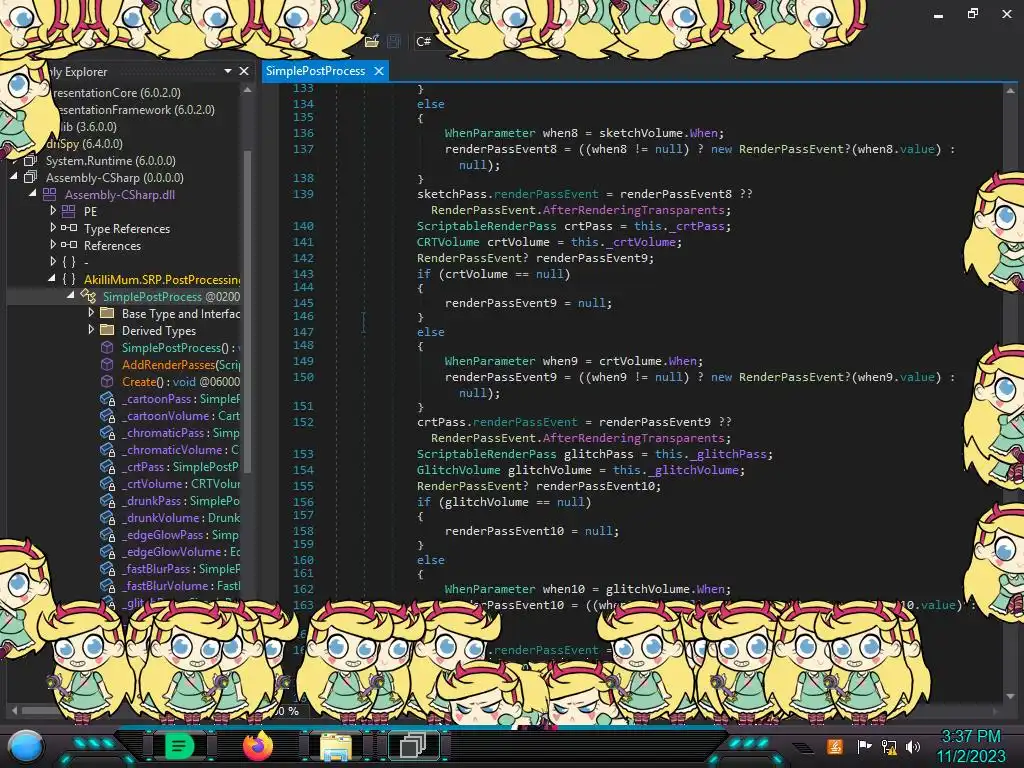Image resolution: width=1024 pixels, height=768 pixels.
Task: Click the horizontal scrollbar left arrow
Action: click(14, 710)
